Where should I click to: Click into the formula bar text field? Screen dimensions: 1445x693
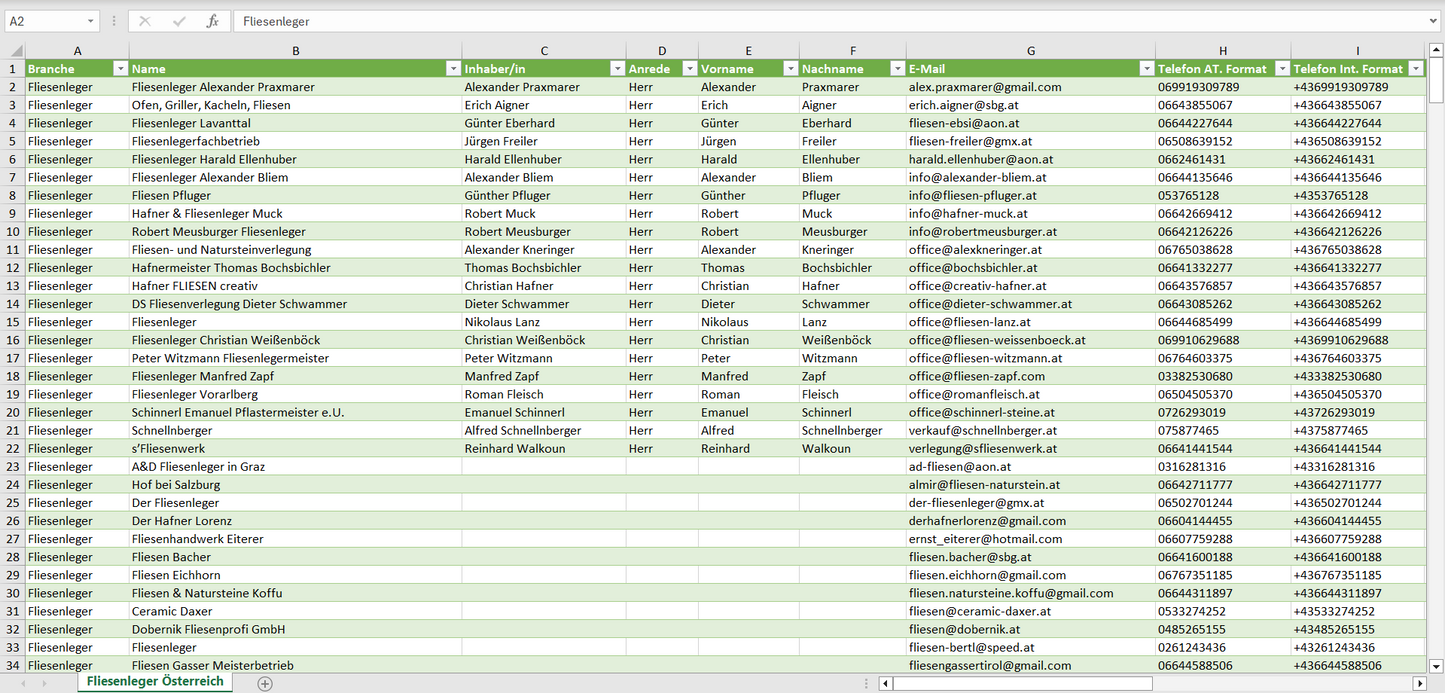tap(800, 21)
